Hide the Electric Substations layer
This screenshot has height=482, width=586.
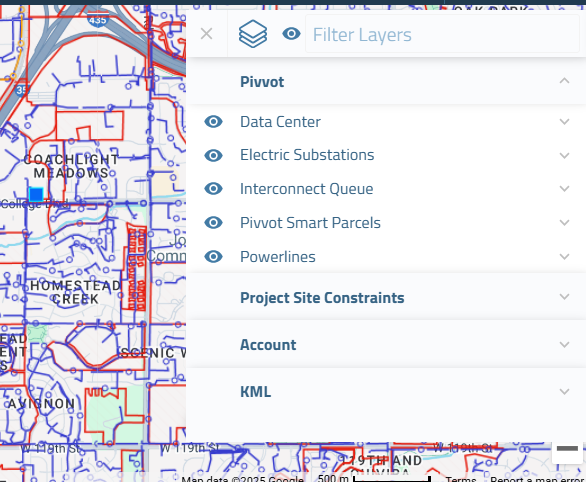213,155
